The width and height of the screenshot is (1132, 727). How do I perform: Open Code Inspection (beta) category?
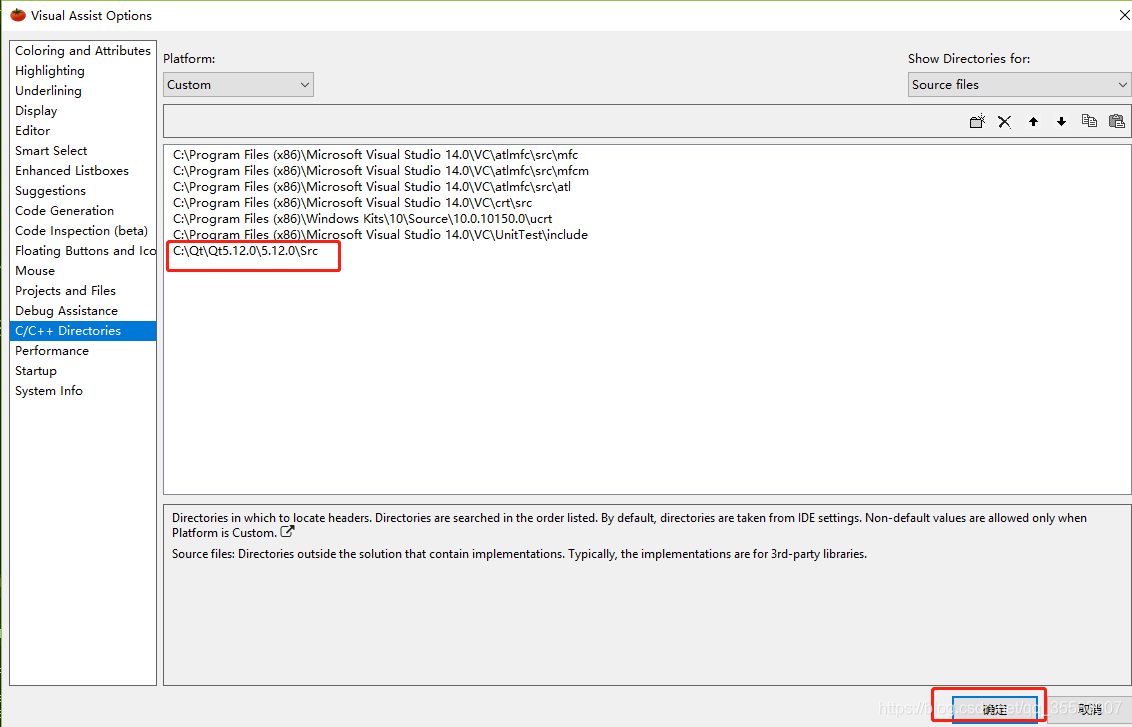point(82,231)
